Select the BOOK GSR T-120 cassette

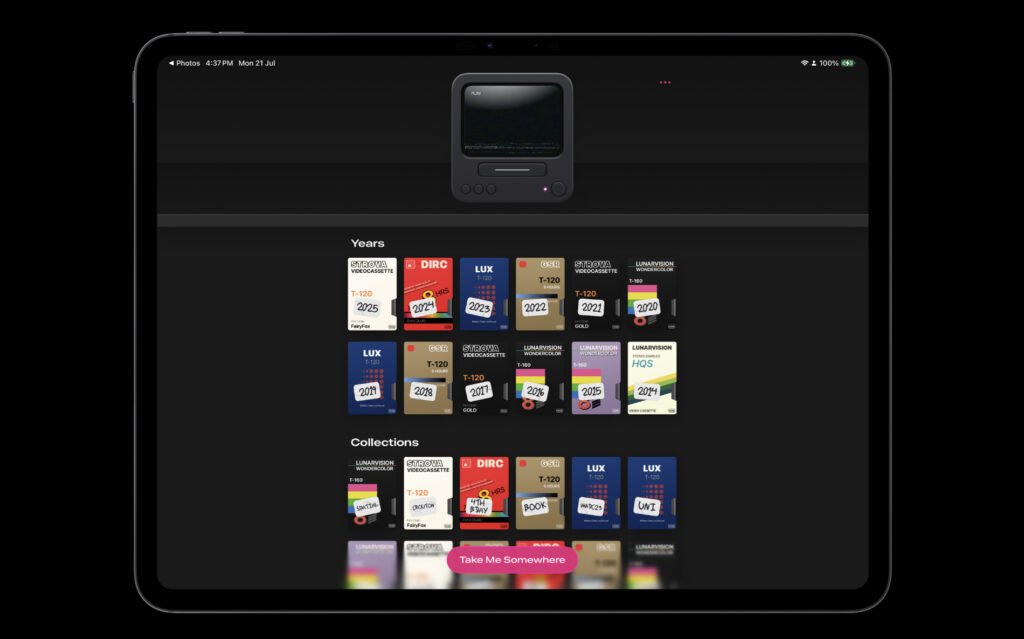coord(537,492)
